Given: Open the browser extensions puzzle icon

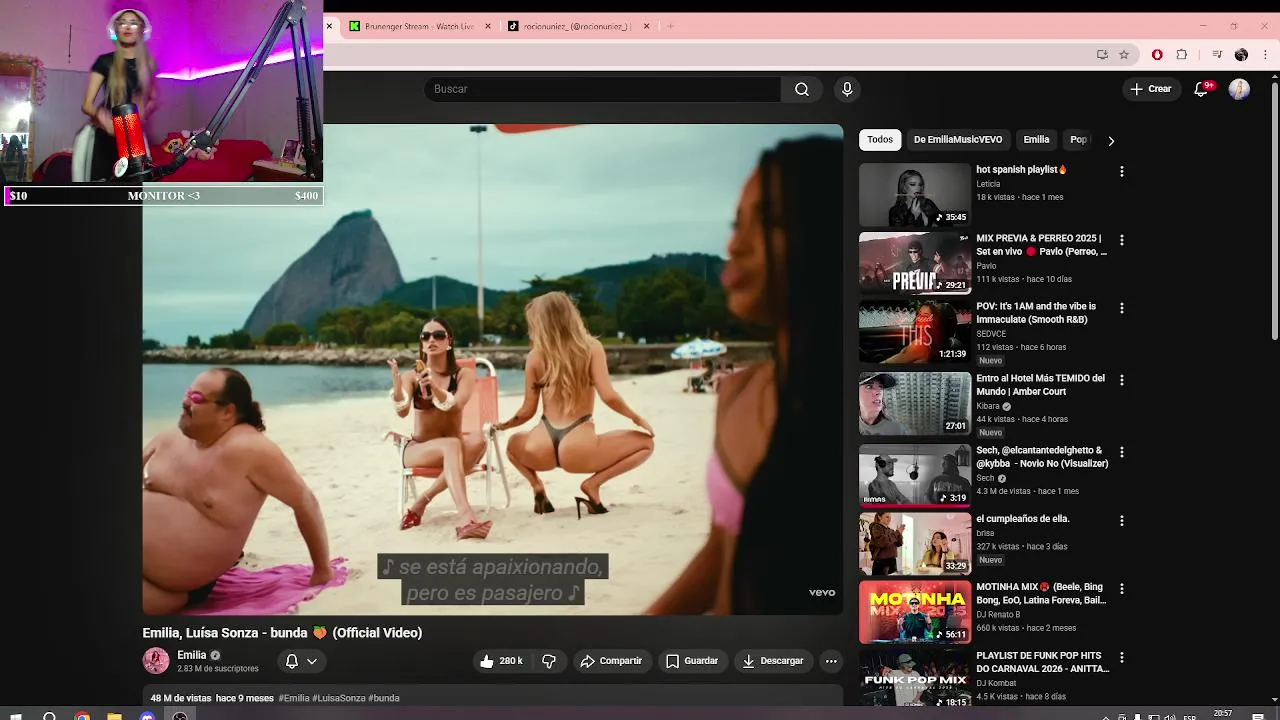Looking at the screenshot, I should (x=1182, y=55).
